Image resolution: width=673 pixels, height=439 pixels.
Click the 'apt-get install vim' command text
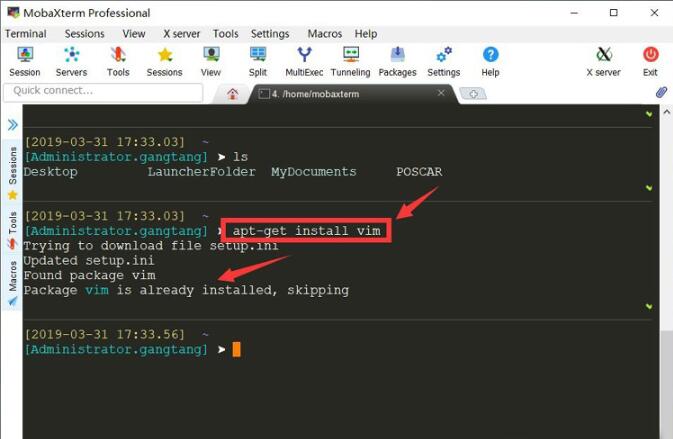click(x=306, y=231)
